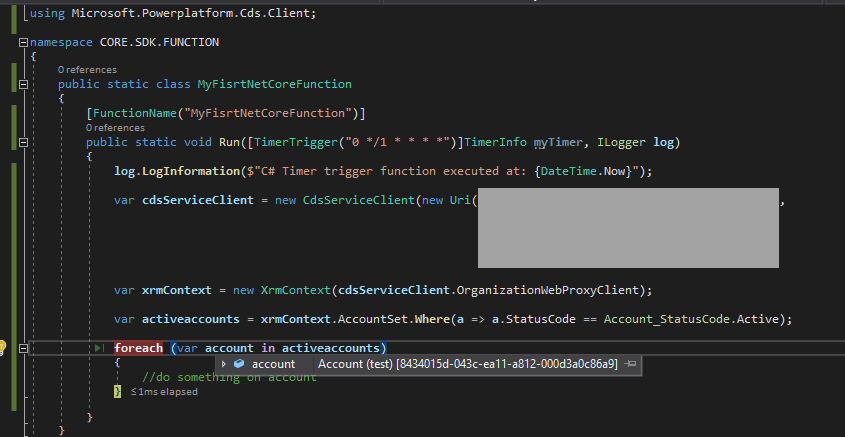Click the //do something on account comment
Image resolution: width=845 pixels, height=437 pixels.
[x=230, y=377]
